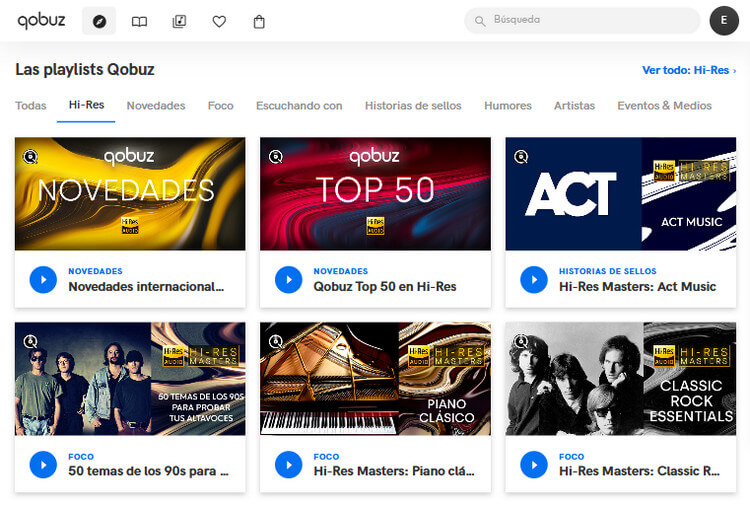Play the Novedades internacionales playlist

(x=43, y=280)
